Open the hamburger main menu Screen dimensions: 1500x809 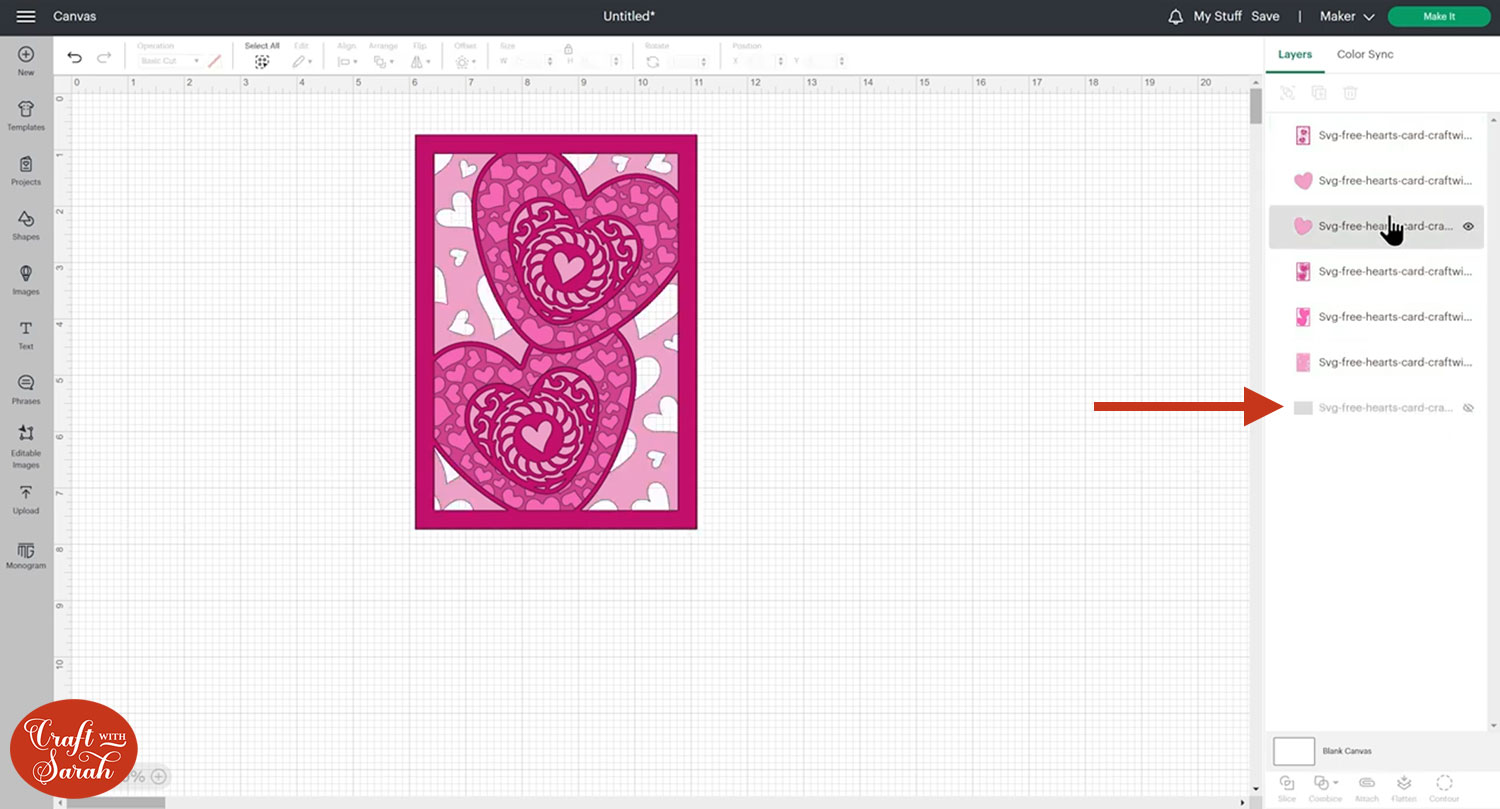click(26, 17)
